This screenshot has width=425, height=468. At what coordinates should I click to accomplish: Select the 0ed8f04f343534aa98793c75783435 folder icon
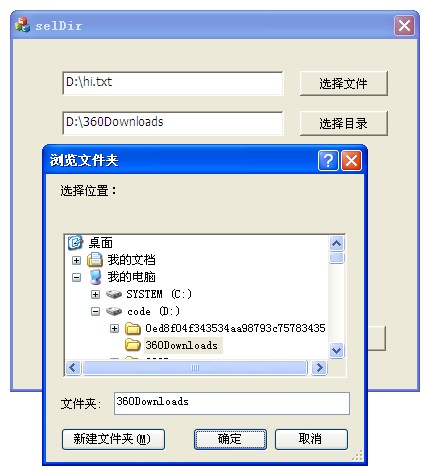pos(133,329)
